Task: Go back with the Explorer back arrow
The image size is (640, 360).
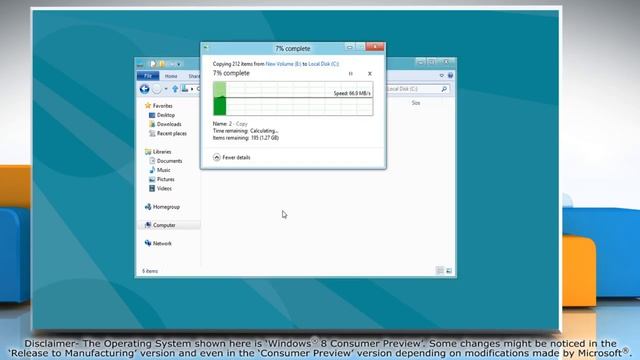Action: pos(144,89)
